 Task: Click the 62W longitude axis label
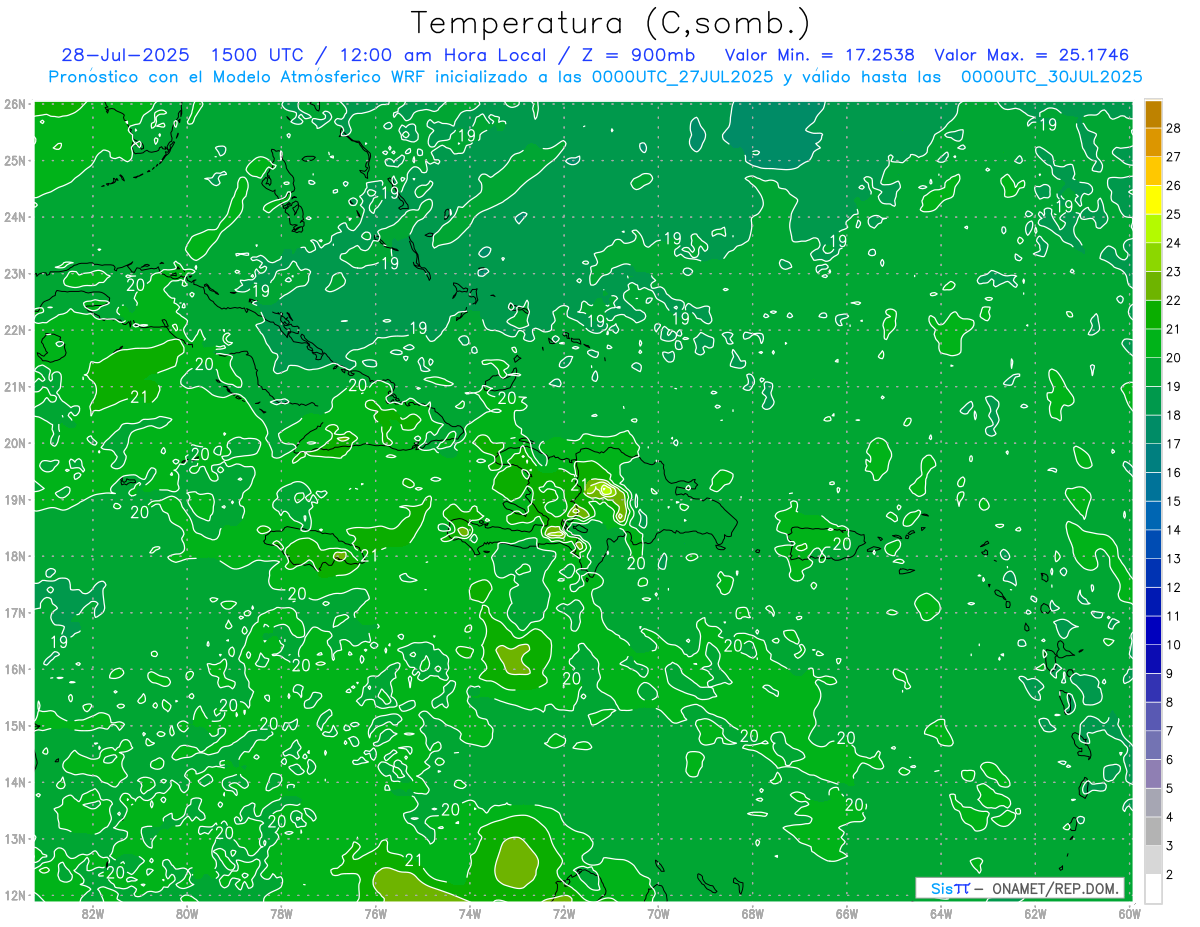(x=1035, y=913)
